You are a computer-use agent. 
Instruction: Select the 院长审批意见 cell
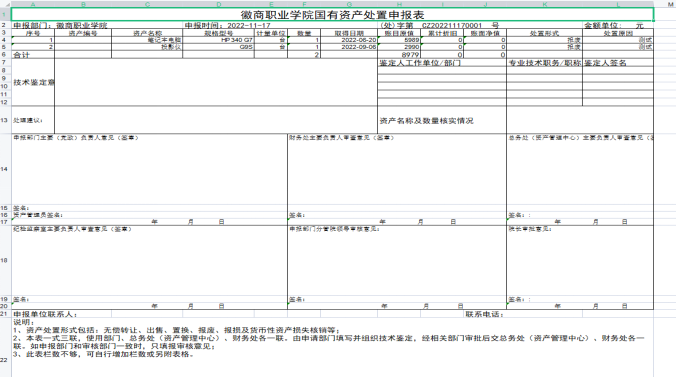point(580,261)
